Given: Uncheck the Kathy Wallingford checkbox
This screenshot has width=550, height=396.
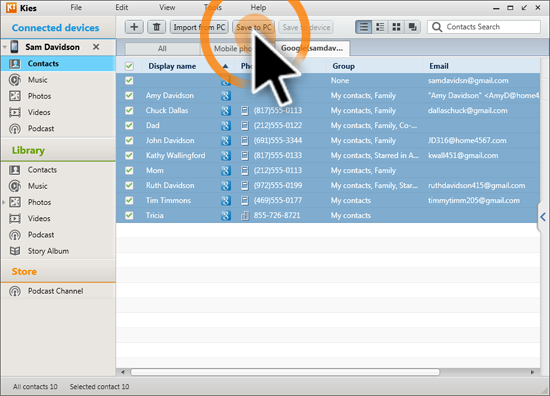Looking at the screenshot, I should point(129,155).
